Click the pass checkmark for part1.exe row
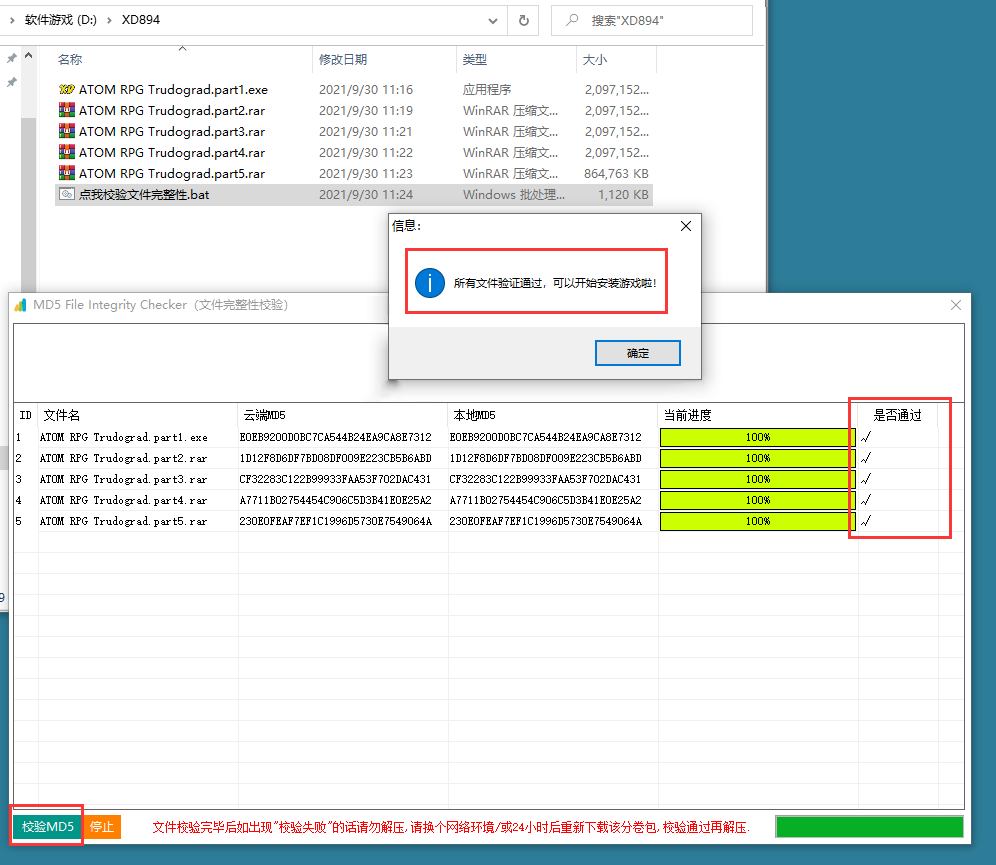Viewport: 996px width, 865px height. click(866, 437)
